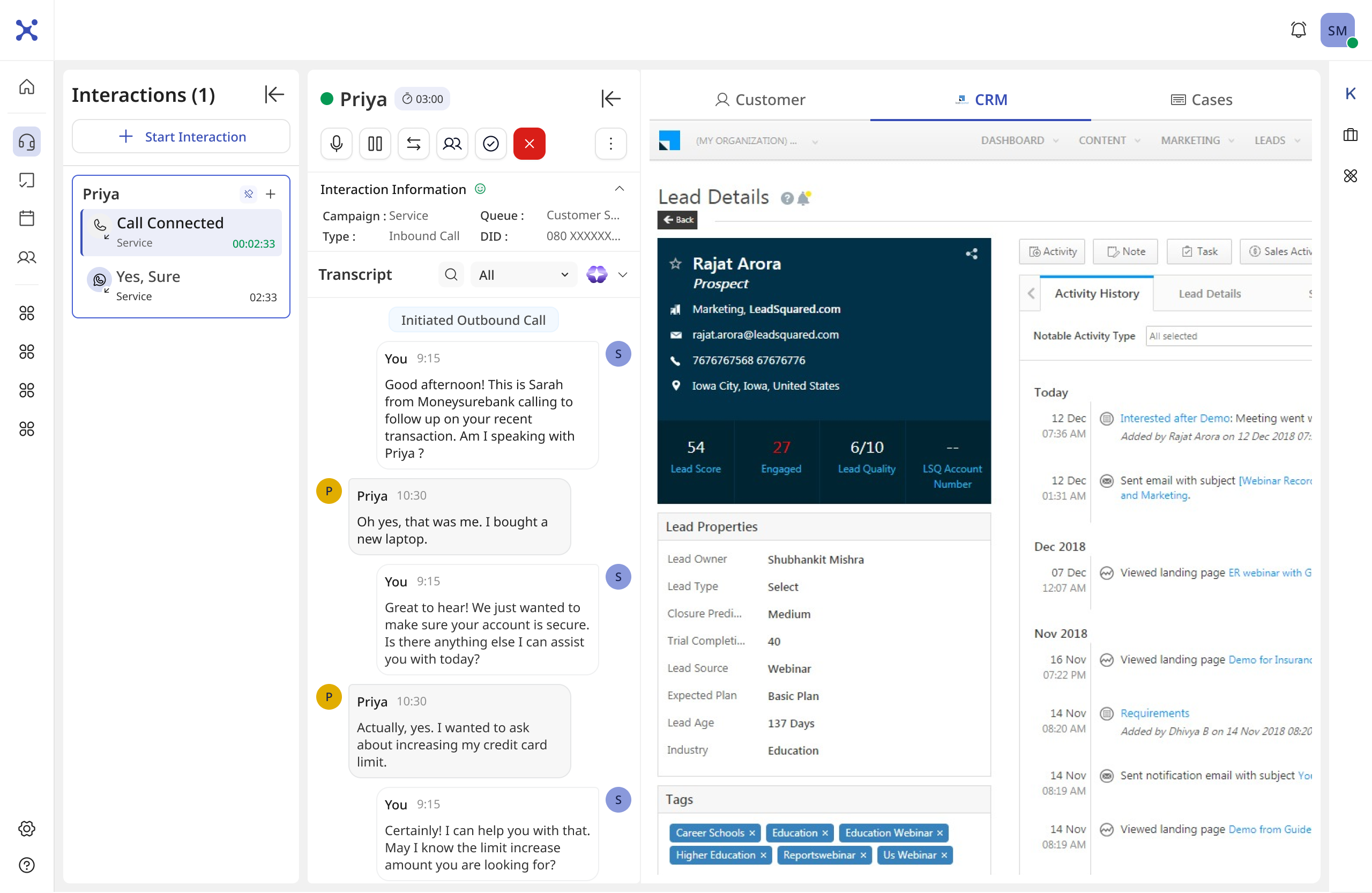Select the Call Connected interaction
1372x893 pixels.
tap(181, 232)
